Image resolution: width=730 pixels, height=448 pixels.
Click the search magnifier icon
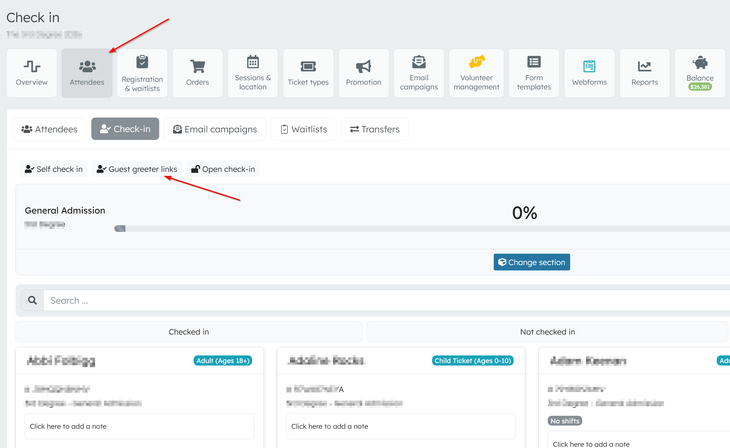pos(32,300)
